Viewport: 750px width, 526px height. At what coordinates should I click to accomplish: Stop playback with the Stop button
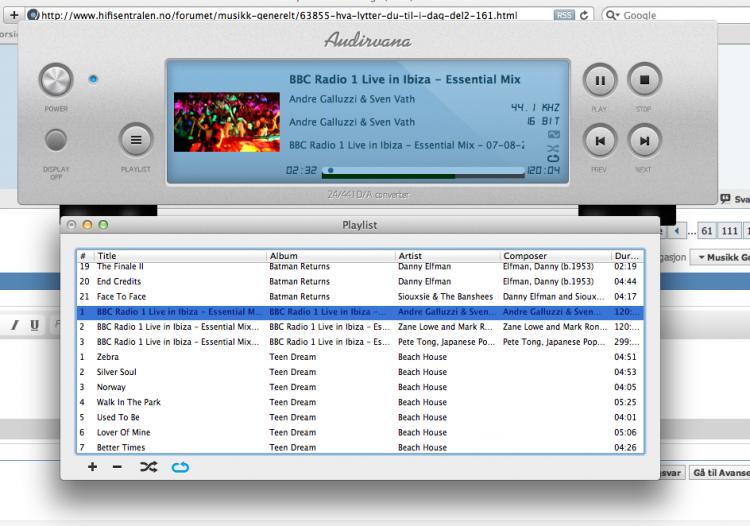(644, 80)
